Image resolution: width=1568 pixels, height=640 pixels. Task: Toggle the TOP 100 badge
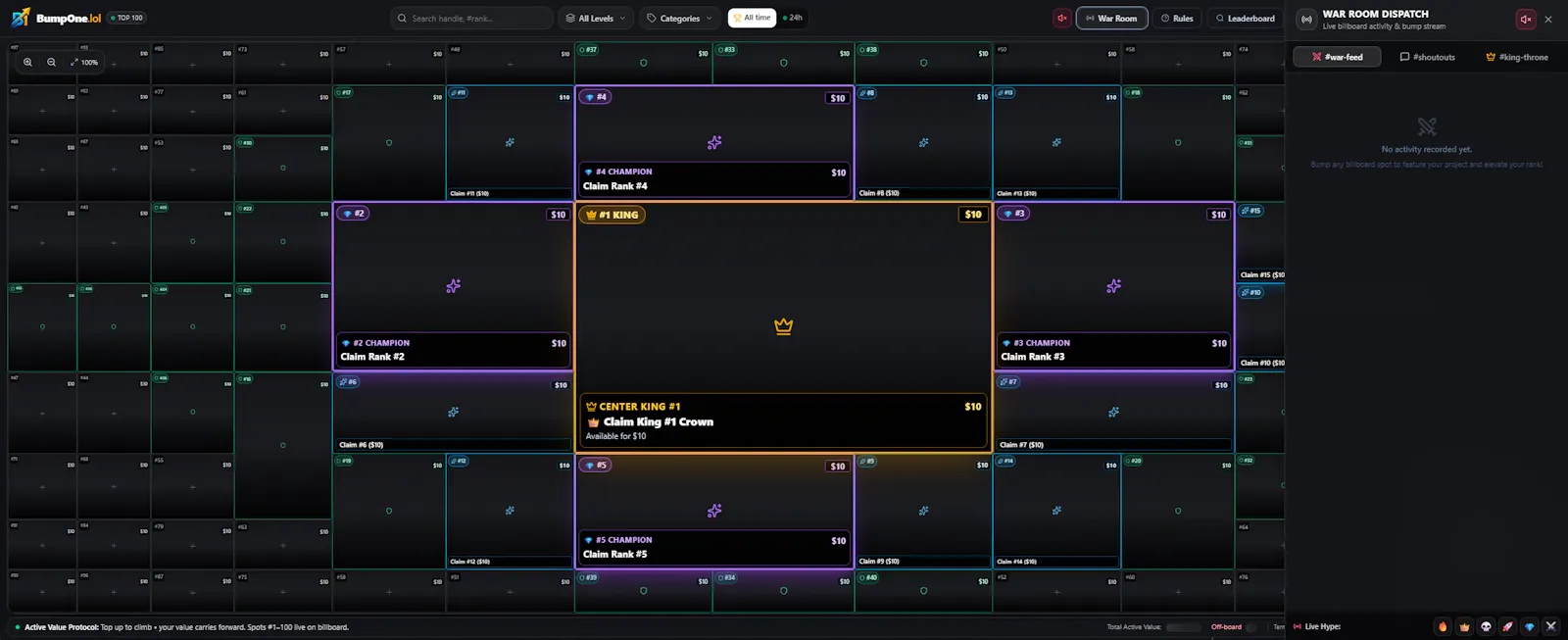point(126,18)
